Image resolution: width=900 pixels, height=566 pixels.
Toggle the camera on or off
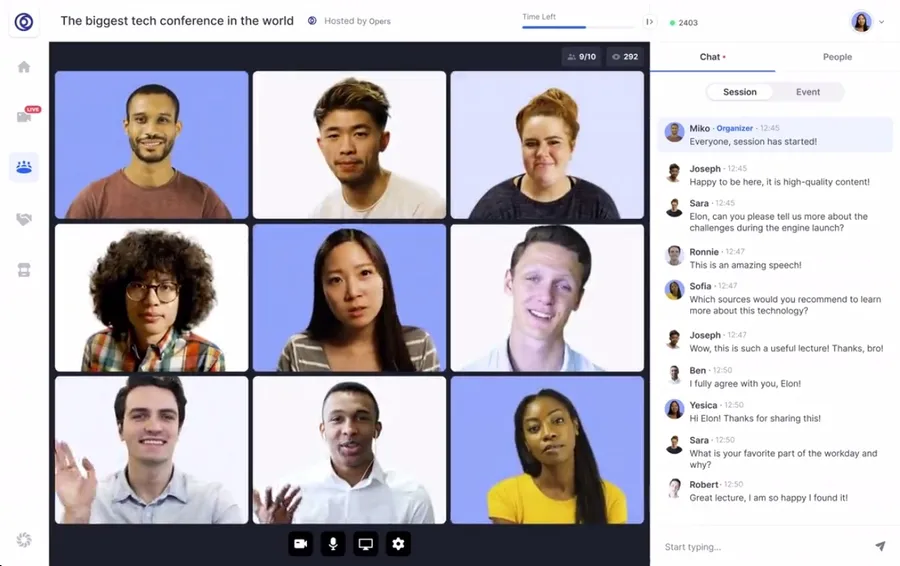(301, 544)
